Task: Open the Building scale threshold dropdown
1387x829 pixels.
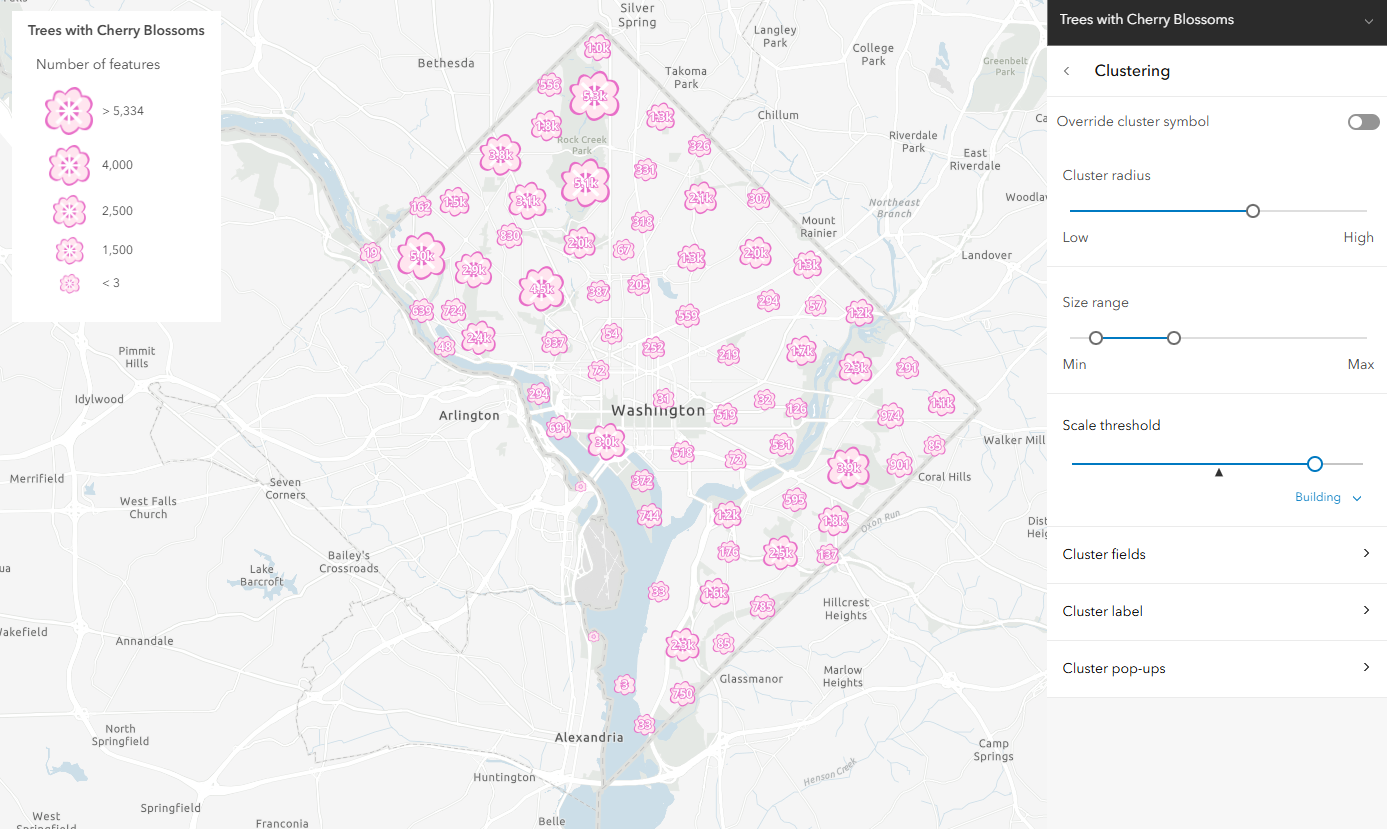Action: tap(1329, 497)
